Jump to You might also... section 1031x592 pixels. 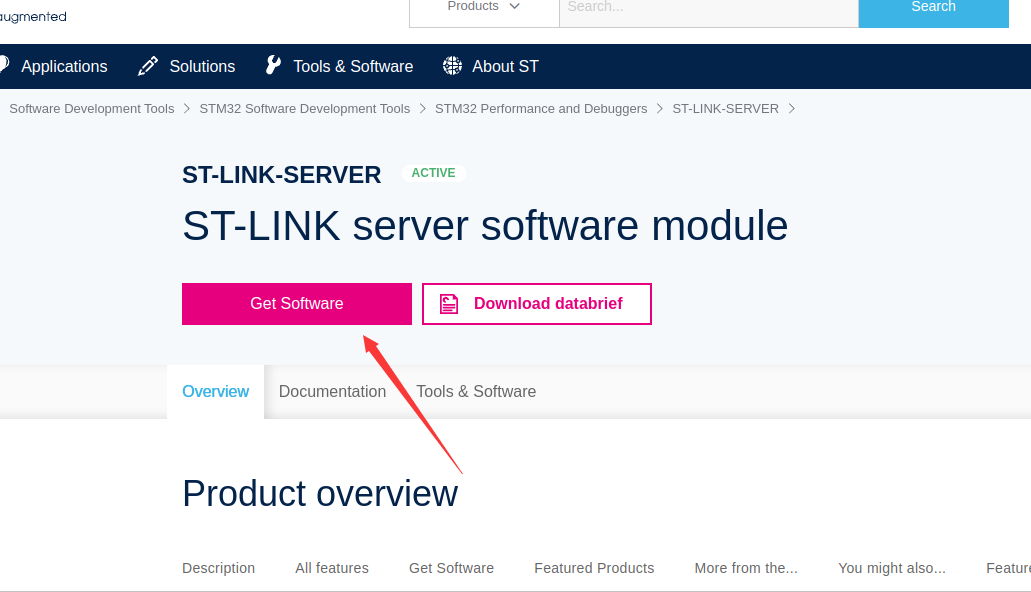[892, 568]
